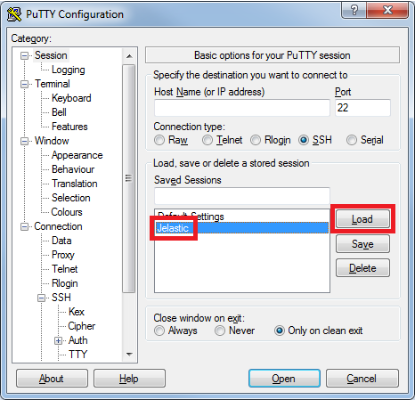Choose Never for close window on exit
The height and width of the screenshot is (401, 416).
(220, 331)
